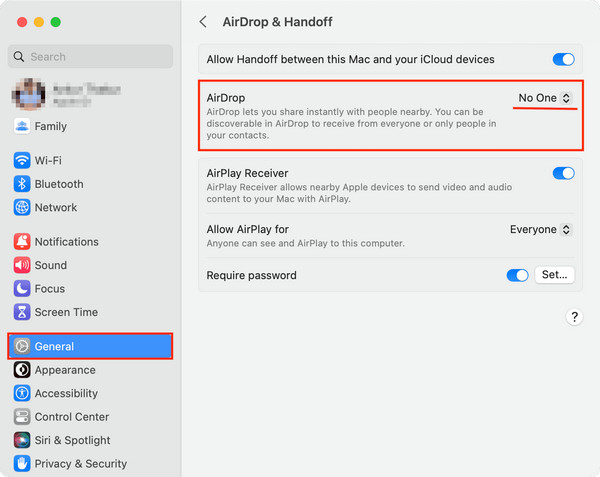Click the Search field
Image resolution: width=600 pixels, height=477 pixels.
point(90,57)
